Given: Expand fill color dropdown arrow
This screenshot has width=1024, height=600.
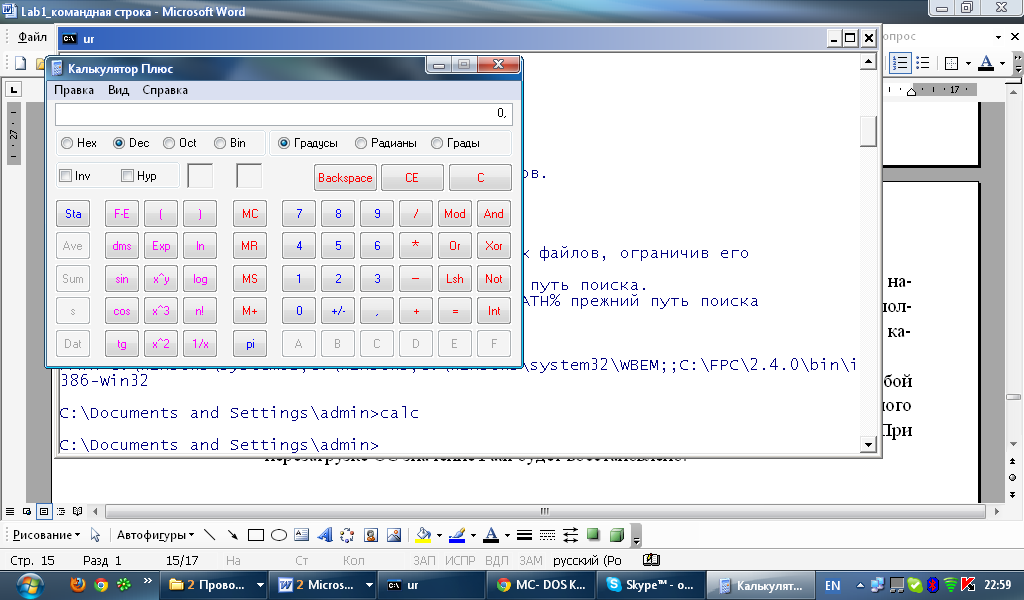Looking at the screenshot, I should pyautogui.click(x=439, y=536).
